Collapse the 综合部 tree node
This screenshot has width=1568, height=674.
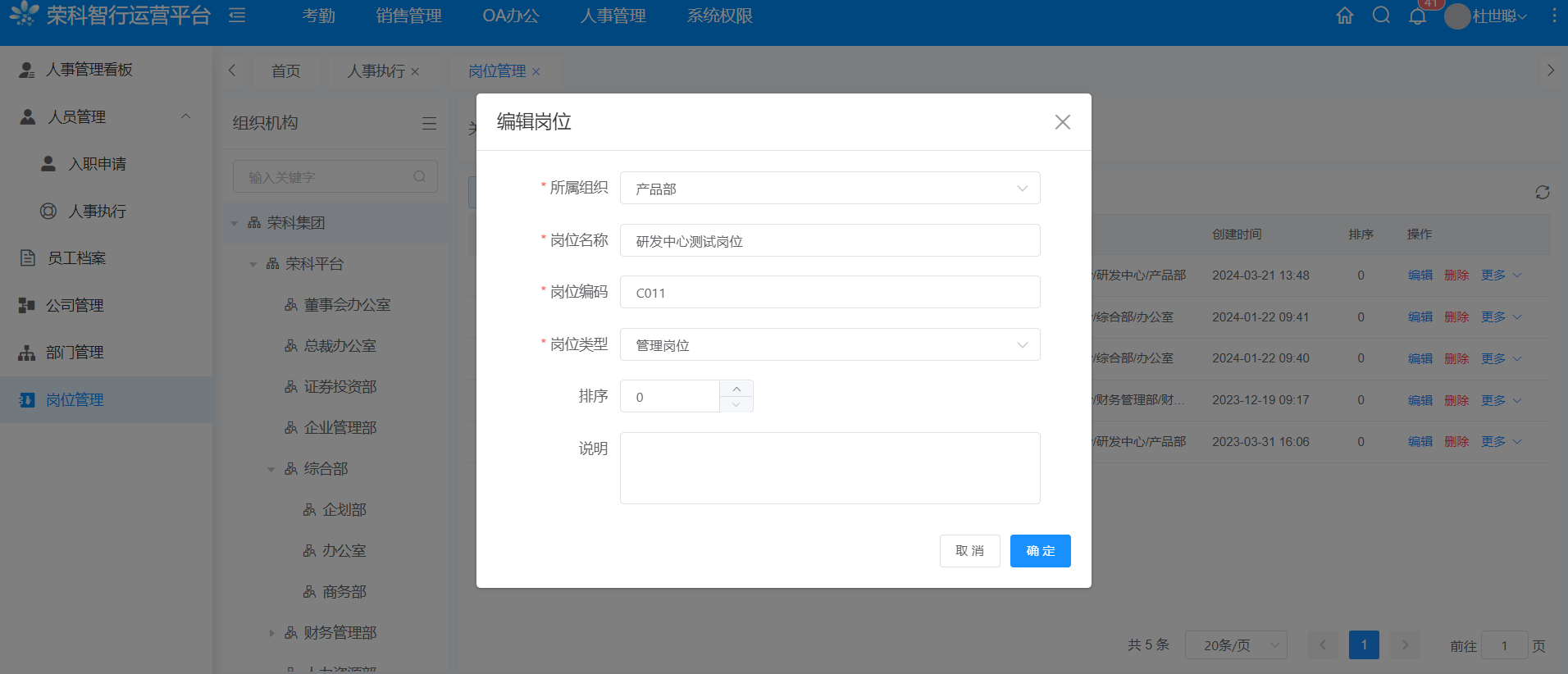[x=271, y=469]
